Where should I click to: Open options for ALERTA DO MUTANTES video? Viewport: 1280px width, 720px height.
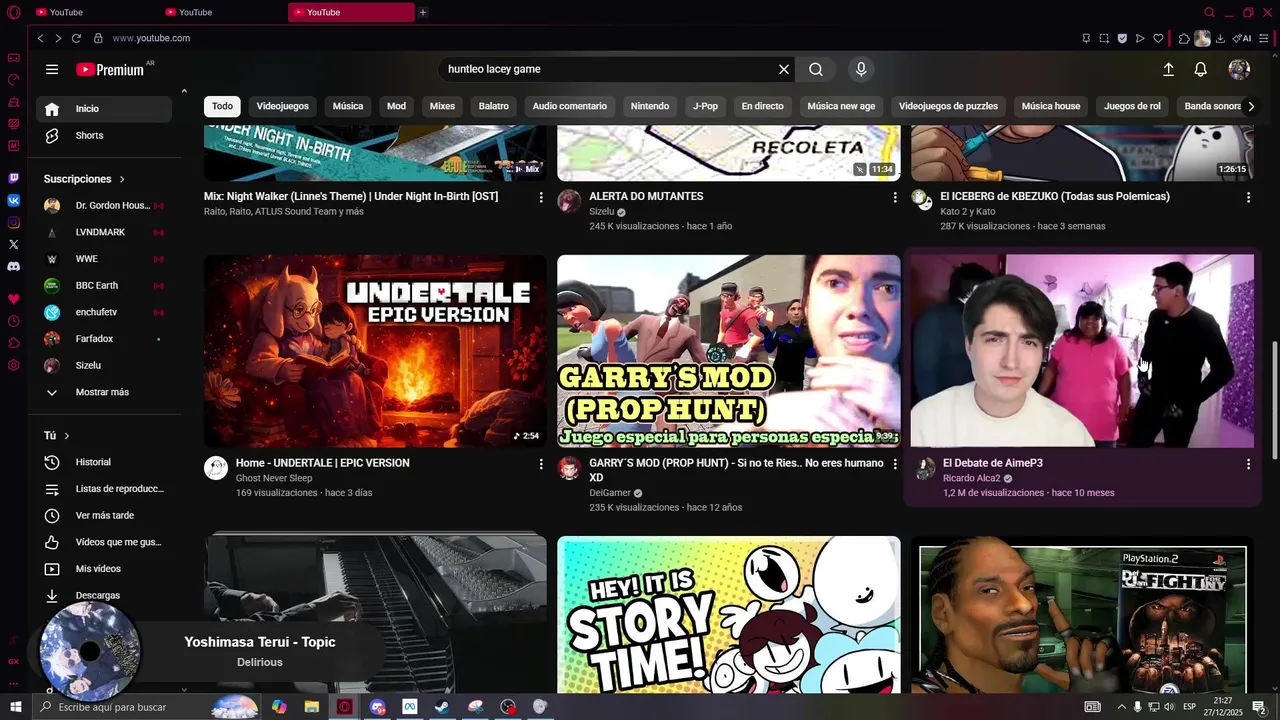[x=895, y=197]
